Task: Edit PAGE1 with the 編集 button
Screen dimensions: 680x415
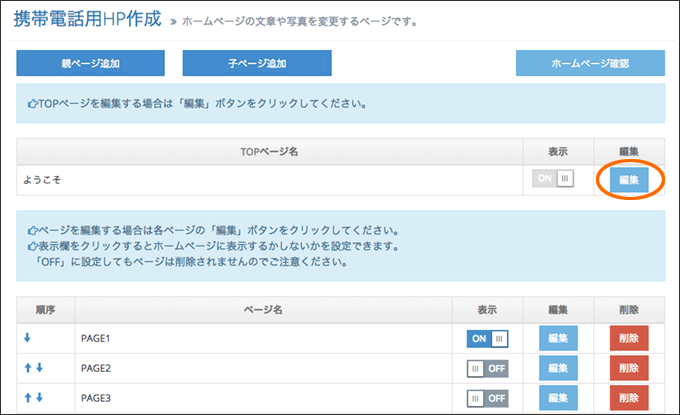Action: click(558, 338)
